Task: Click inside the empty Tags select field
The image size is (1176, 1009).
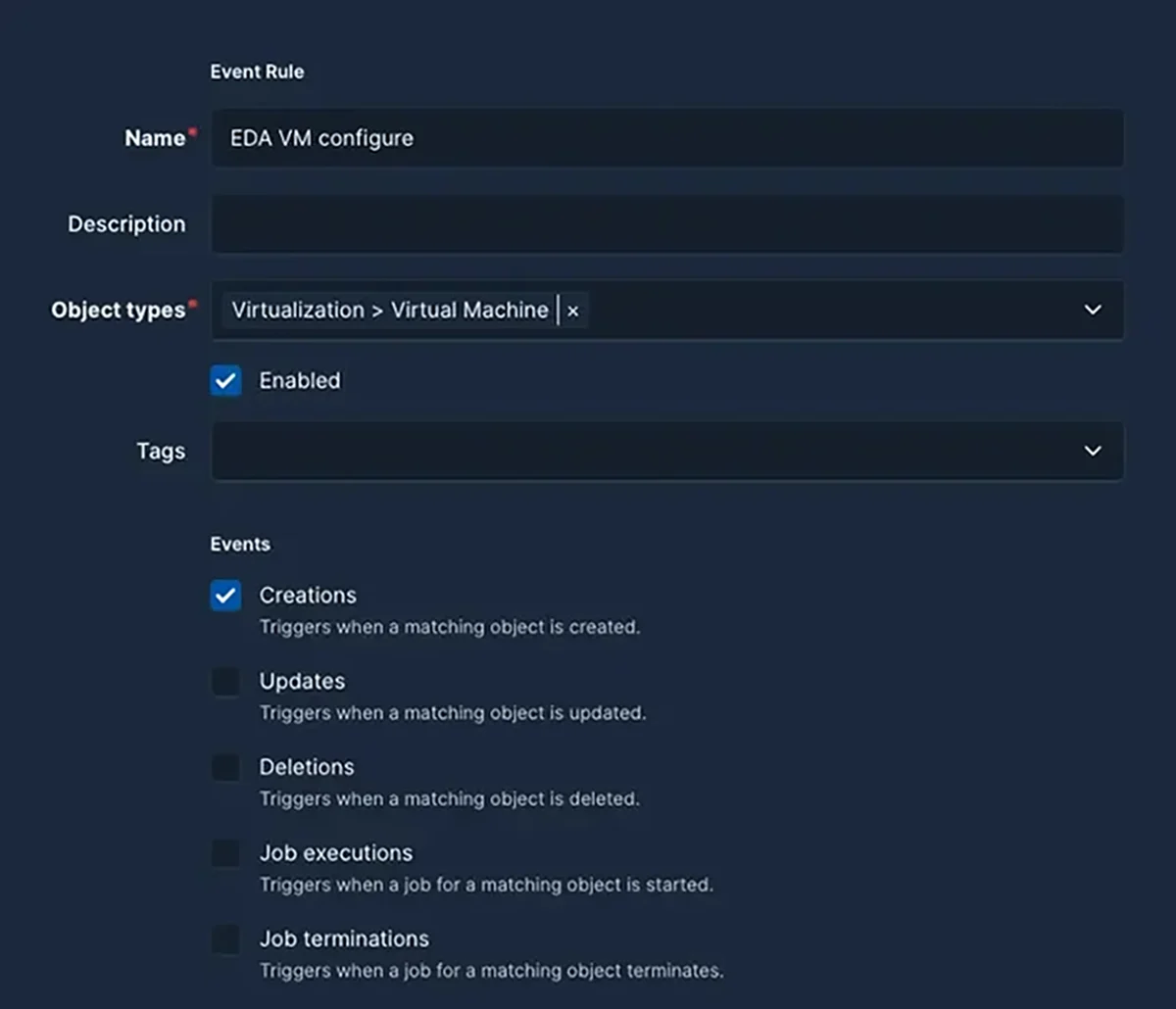Action: pos(637,452)
